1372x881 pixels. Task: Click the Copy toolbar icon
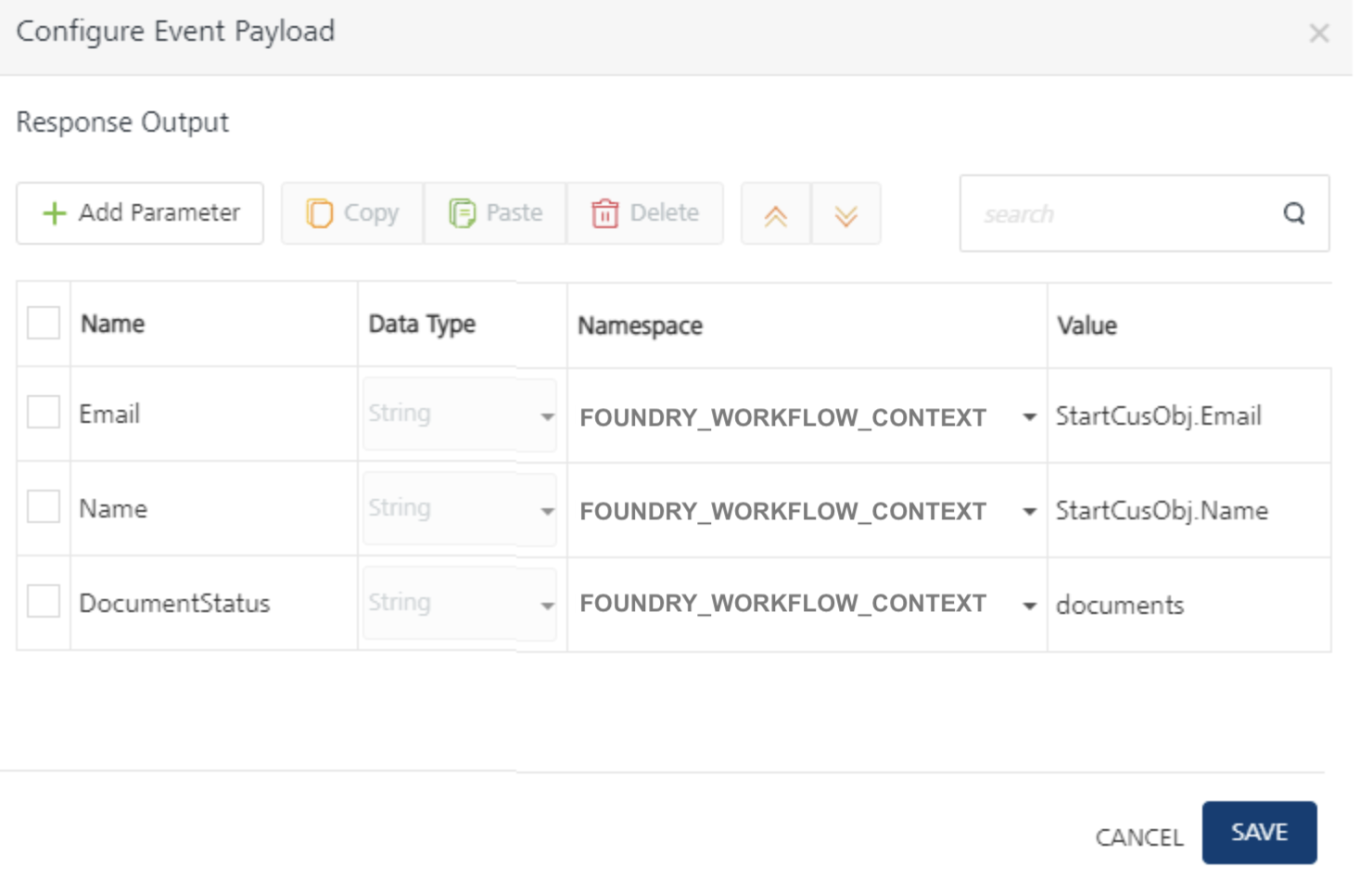coord(319,213)
